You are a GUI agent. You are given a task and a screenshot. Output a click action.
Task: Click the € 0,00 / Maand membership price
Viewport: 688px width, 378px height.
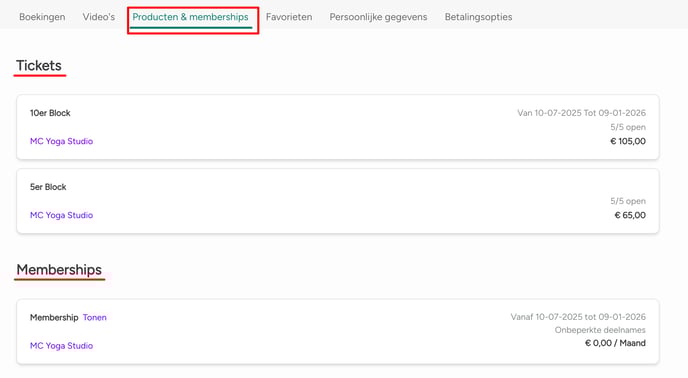615,343
